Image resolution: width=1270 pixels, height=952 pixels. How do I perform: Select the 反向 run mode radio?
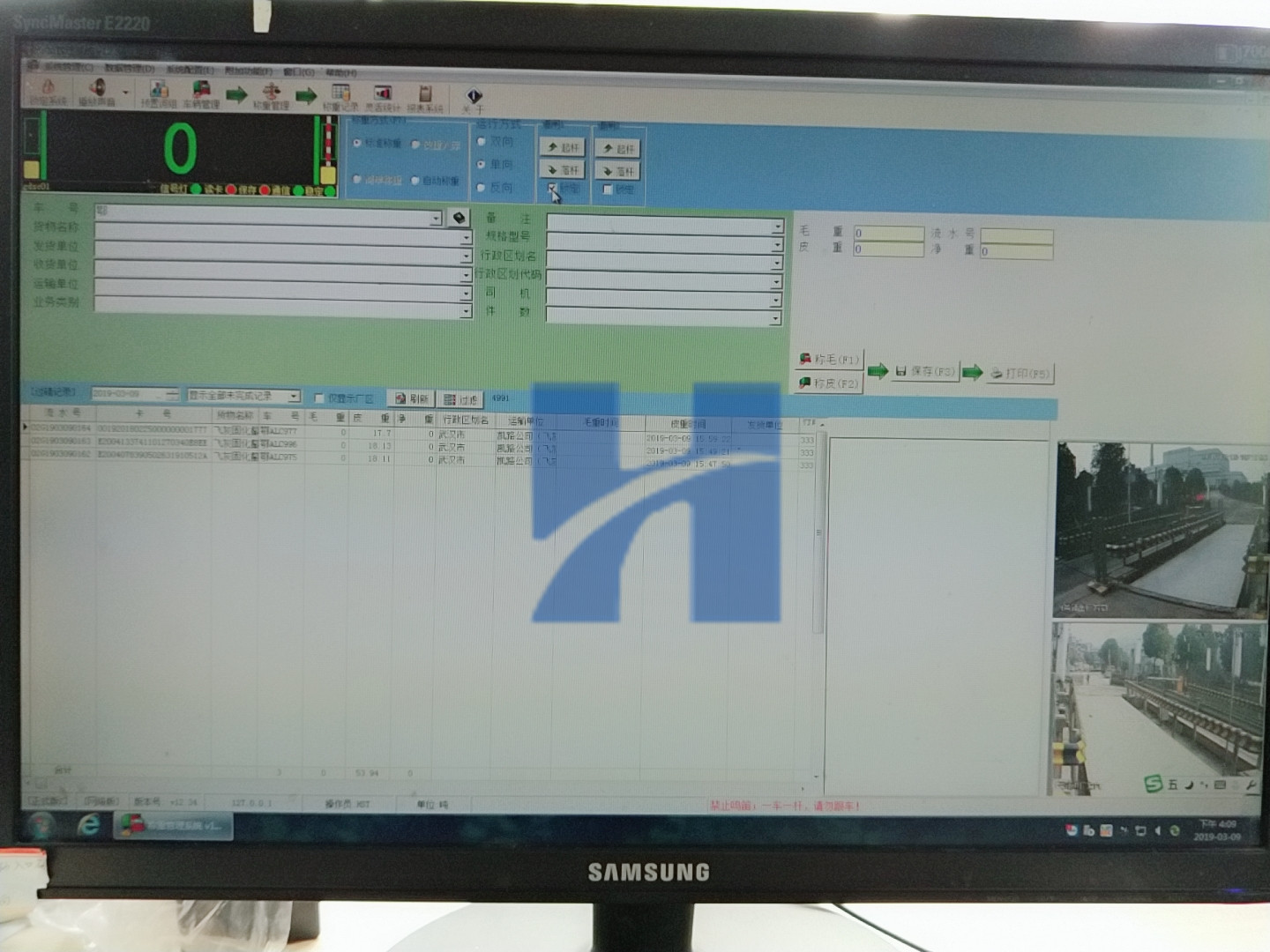tap(482, 188)
